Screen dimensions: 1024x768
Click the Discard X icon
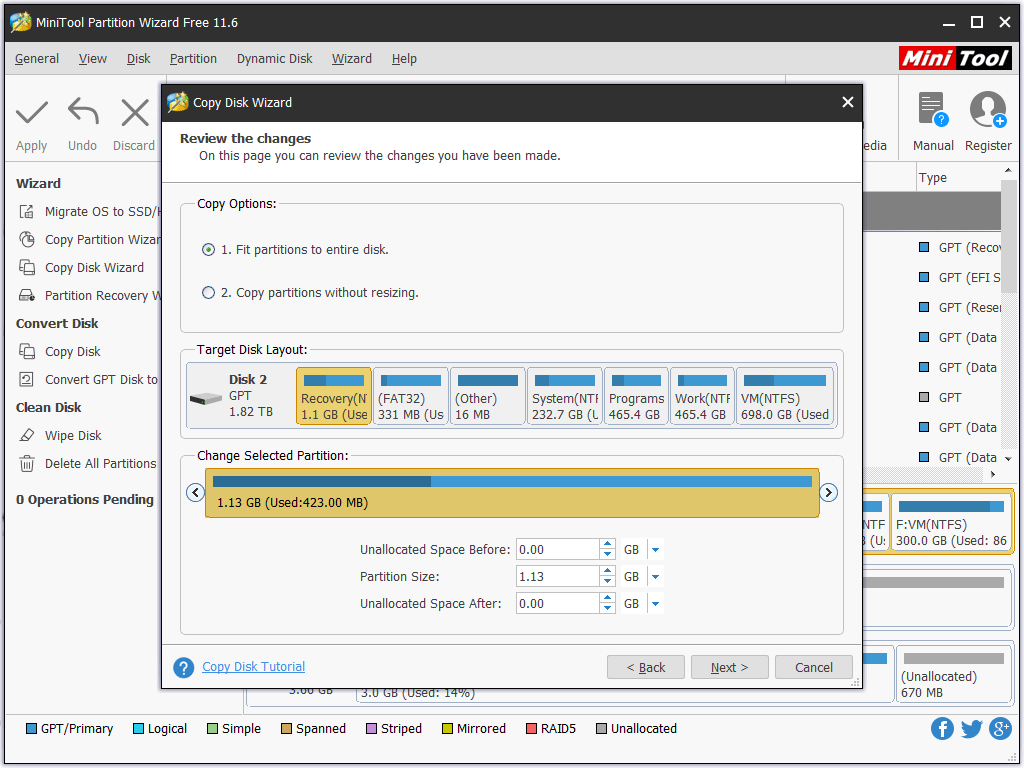135,112
